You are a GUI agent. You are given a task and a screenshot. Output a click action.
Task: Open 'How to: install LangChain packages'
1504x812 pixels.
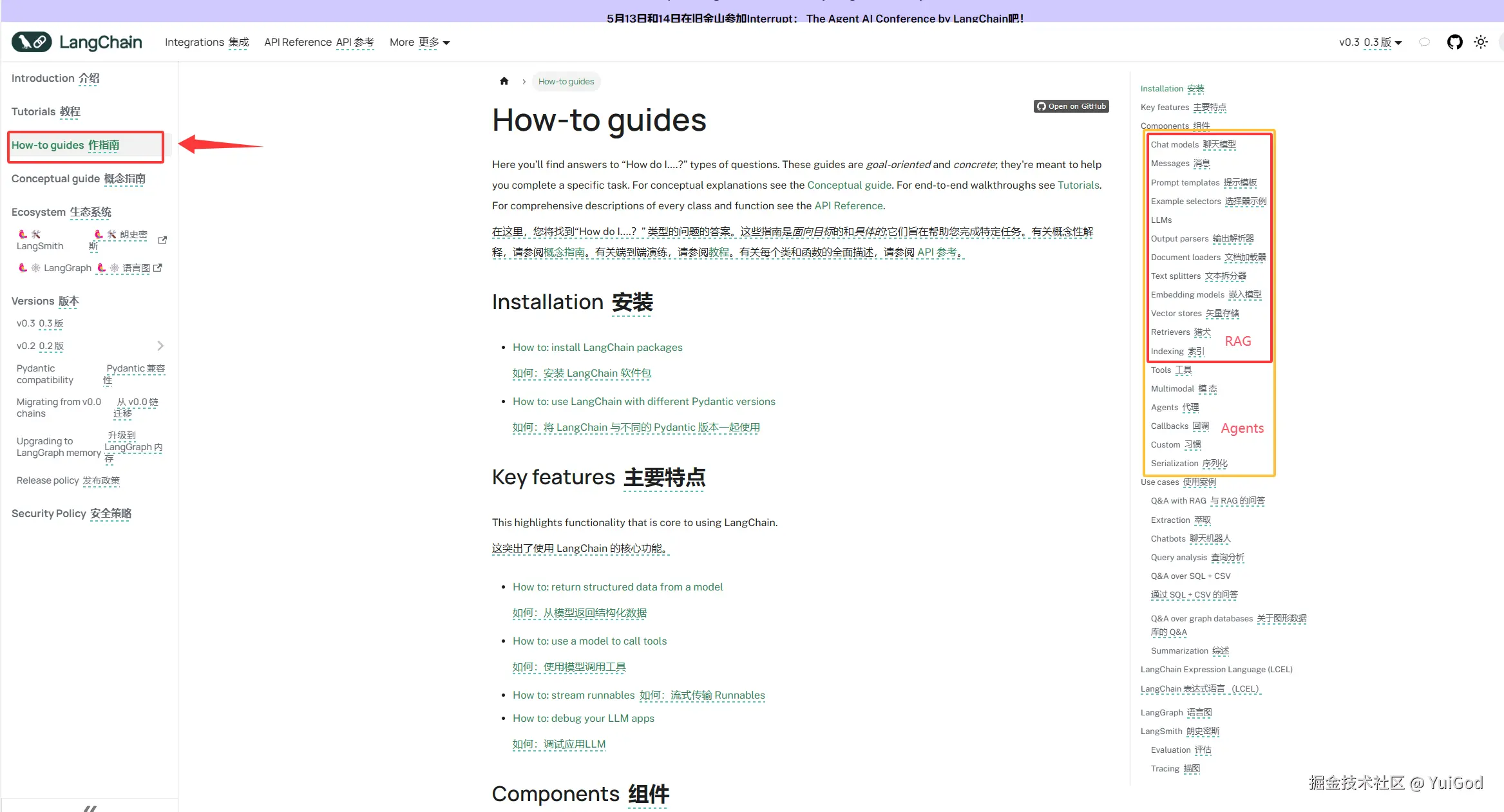pos(598,347)
